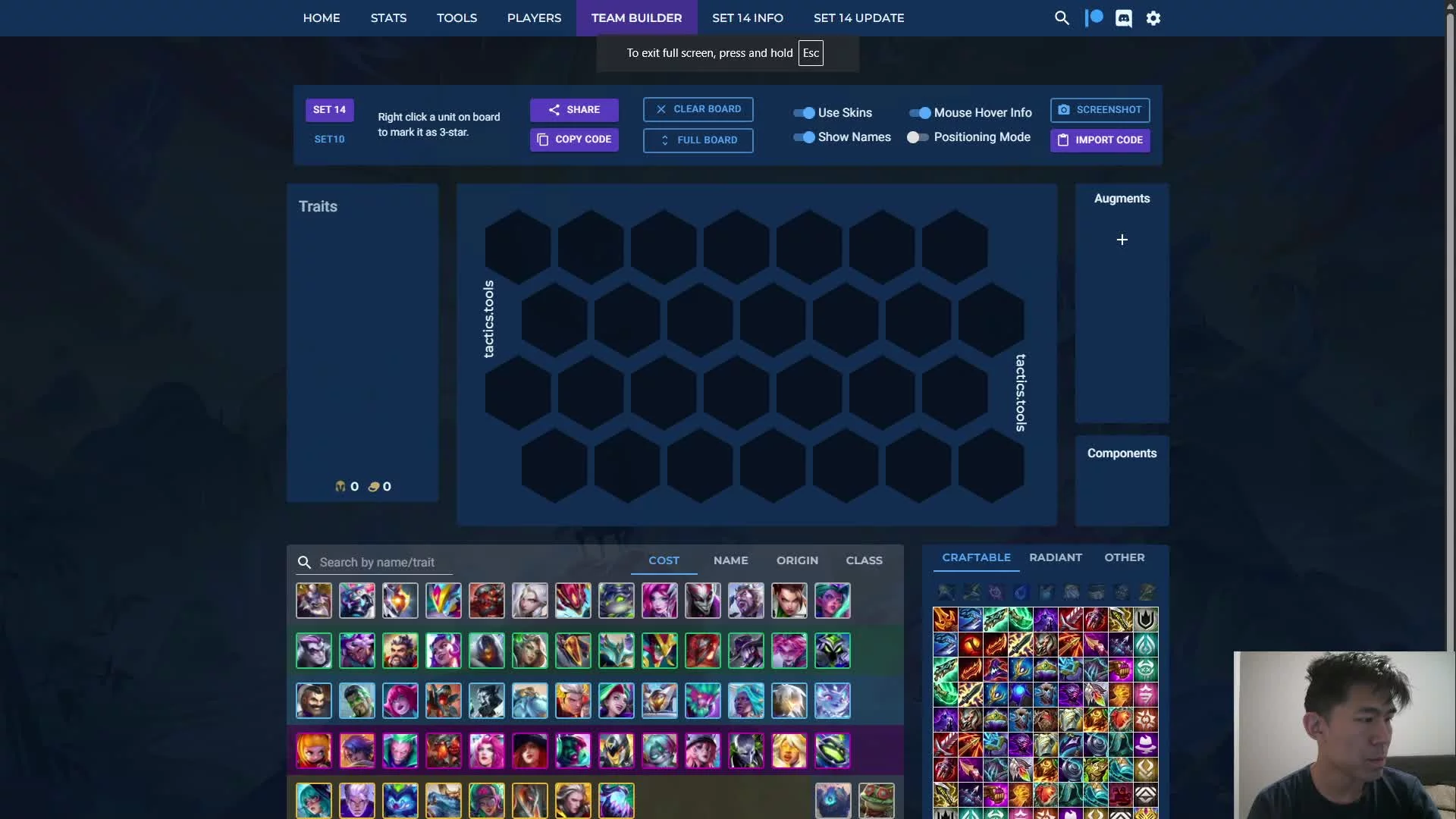Select the Dragon's Claw item icon

1070,745
